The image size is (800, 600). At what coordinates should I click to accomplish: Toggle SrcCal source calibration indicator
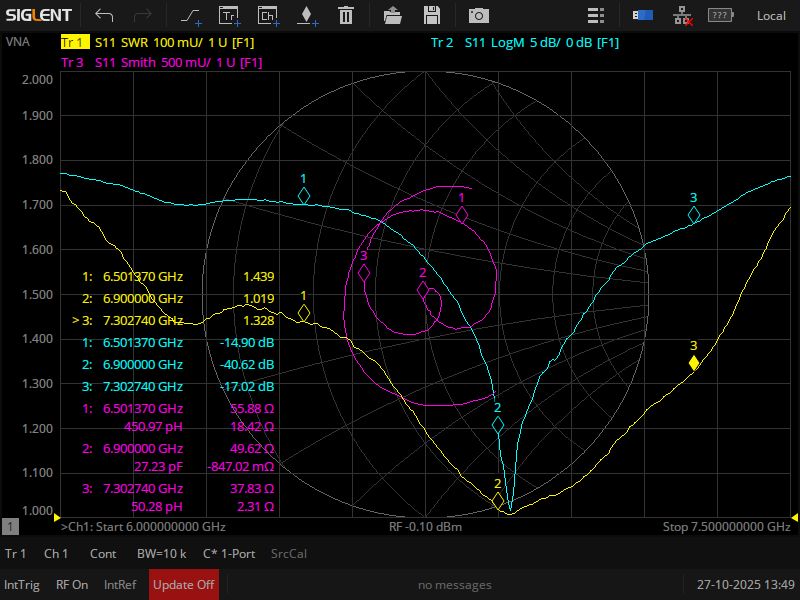(289, 554)
